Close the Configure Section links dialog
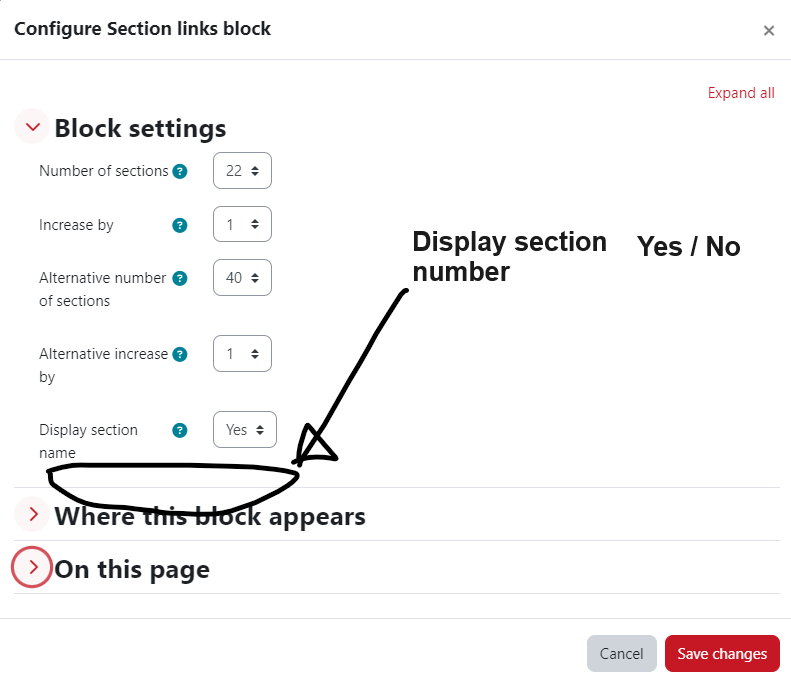 [768, 31]
